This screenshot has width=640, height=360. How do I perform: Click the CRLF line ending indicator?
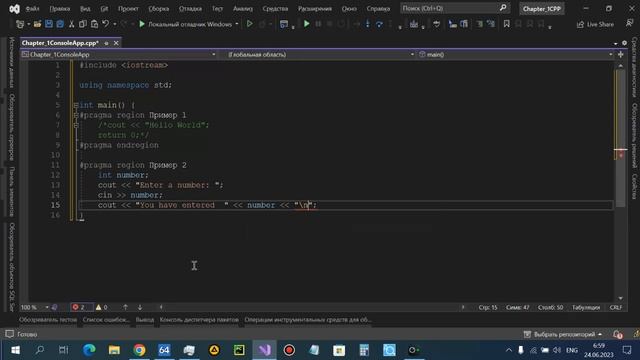coord(616,307)
